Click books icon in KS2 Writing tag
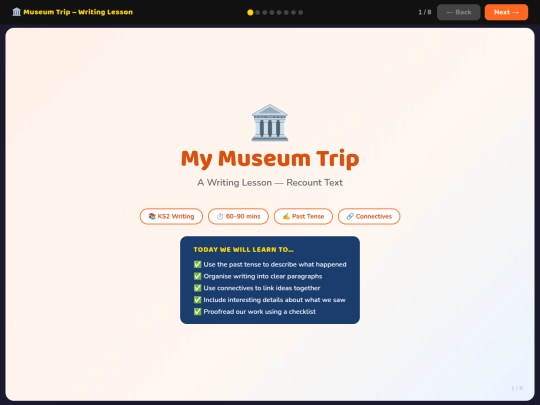The image size is (540, 405). (152, 216)
